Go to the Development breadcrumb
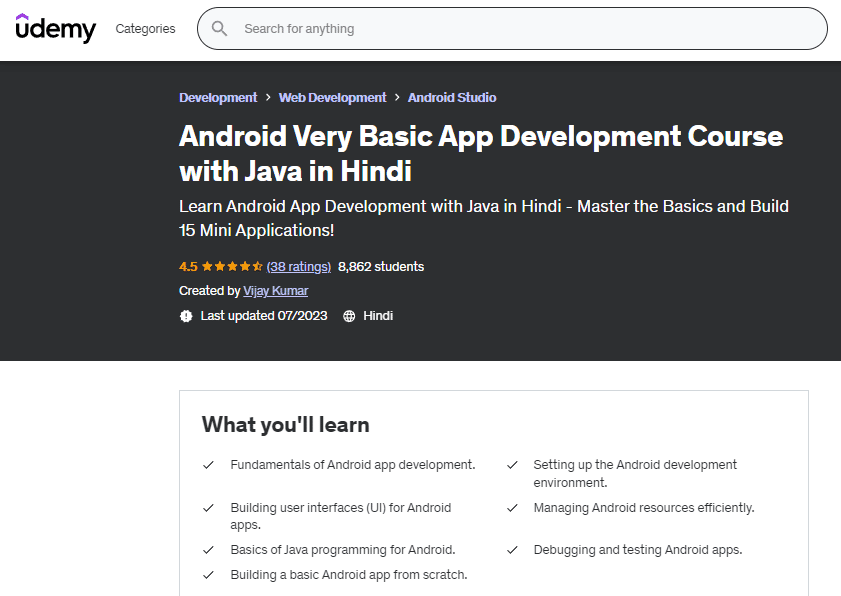The width and height of the screenshot is (841, 596). pyautogui.click(x=218, y=98)
